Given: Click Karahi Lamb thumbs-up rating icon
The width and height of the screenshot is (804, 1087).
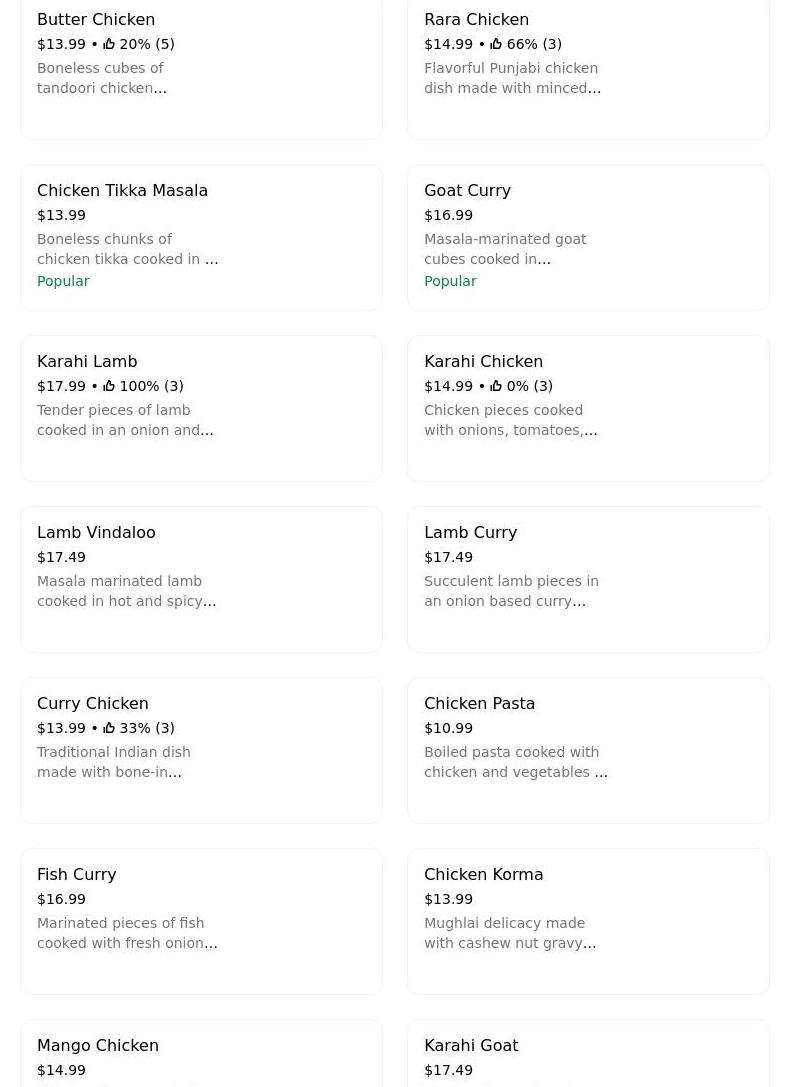Looking at the screenshot, I should pos(109,386).
